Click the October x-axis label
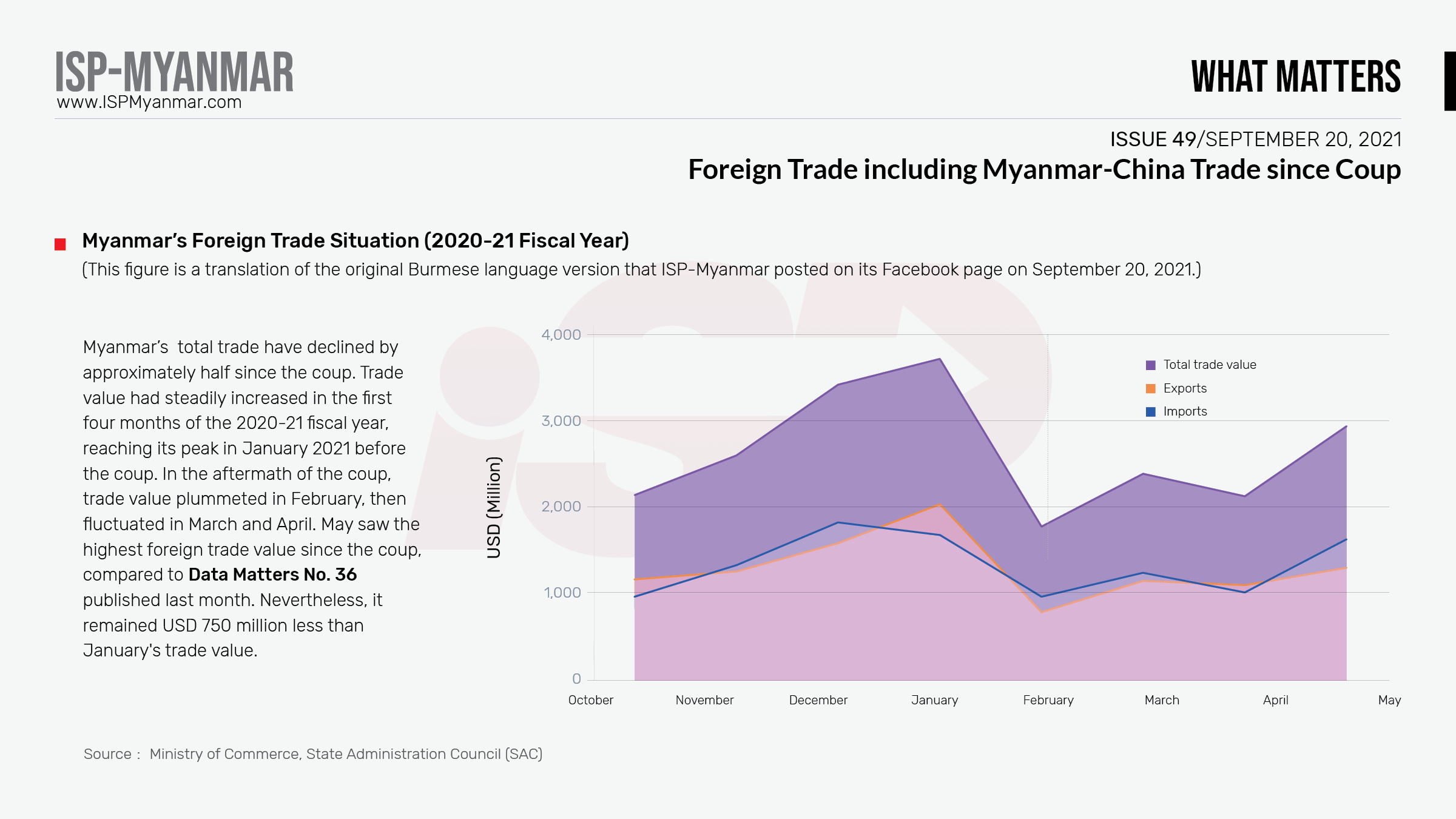 (x=590, y=700)
